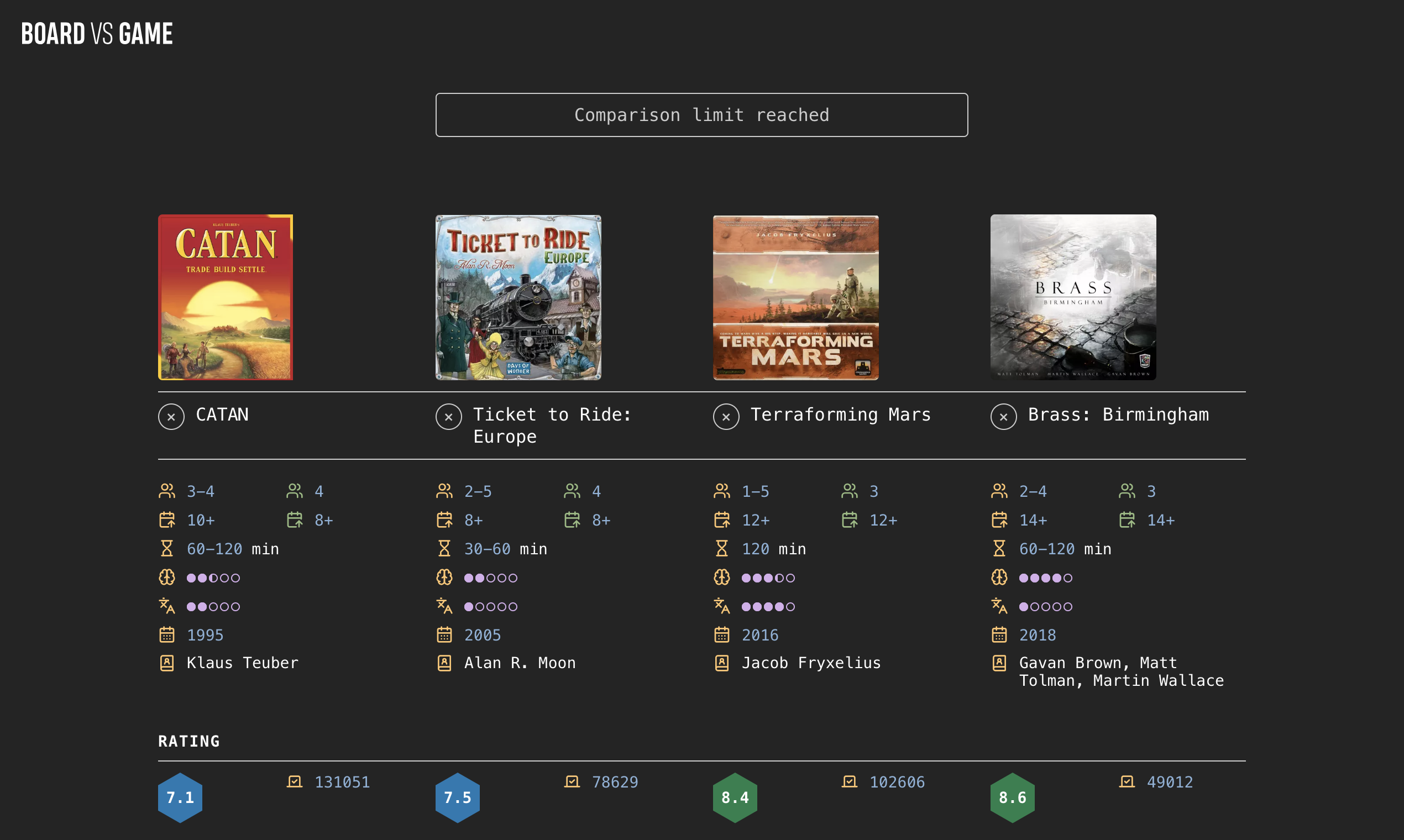
Task: Click CATAN's language dependence icon
Action: tap(166, 606)
